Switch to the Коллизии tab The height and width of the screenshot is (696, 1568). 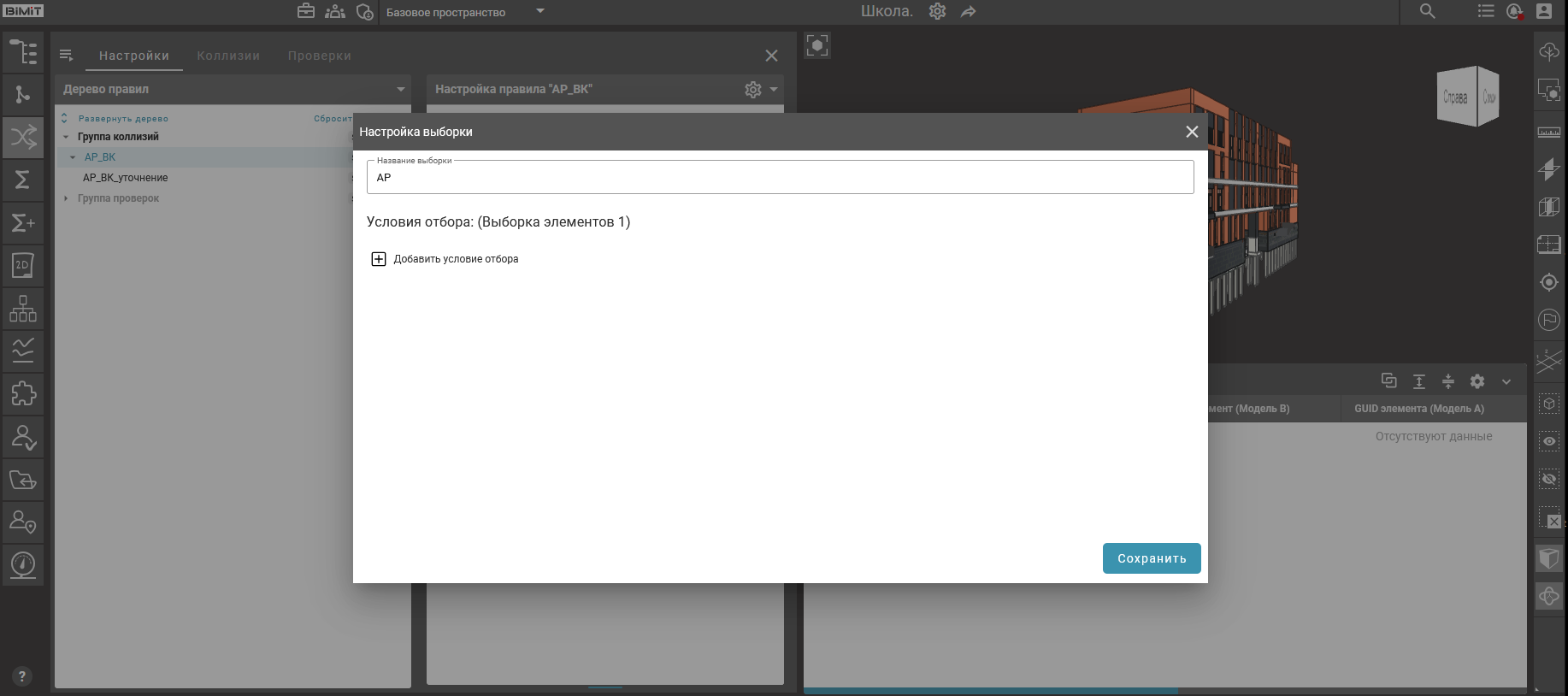tap(228, 56)
